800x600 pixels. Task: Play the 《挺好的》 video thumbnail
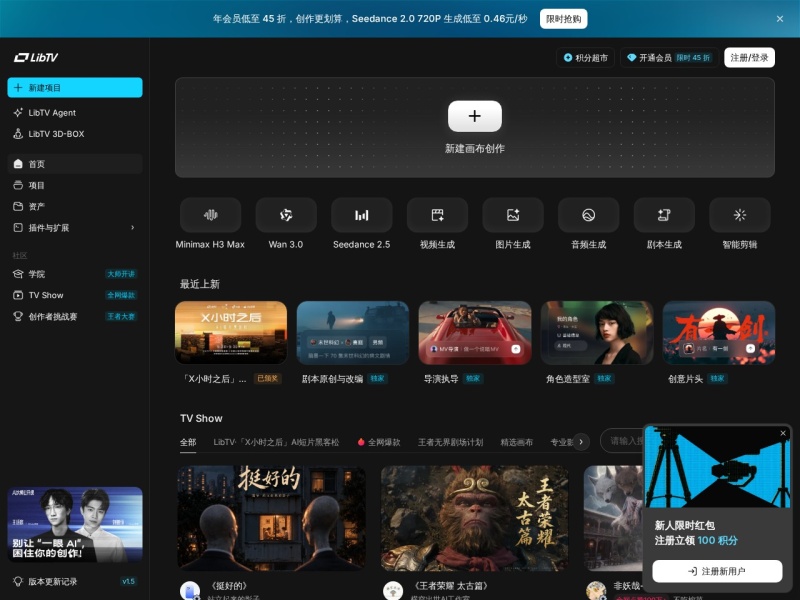pos(271,517)
